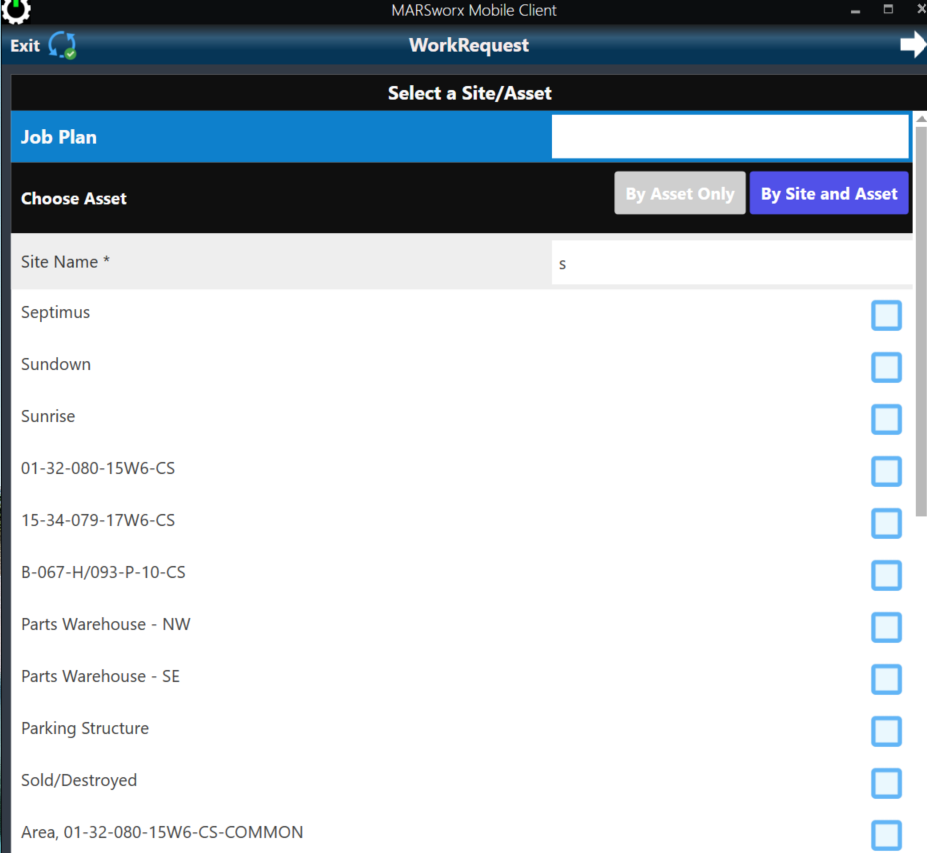Viewport: 927px width, 853px height.
Task: Click the vertical scrollbar thumb
Action: tap(921, 321)
